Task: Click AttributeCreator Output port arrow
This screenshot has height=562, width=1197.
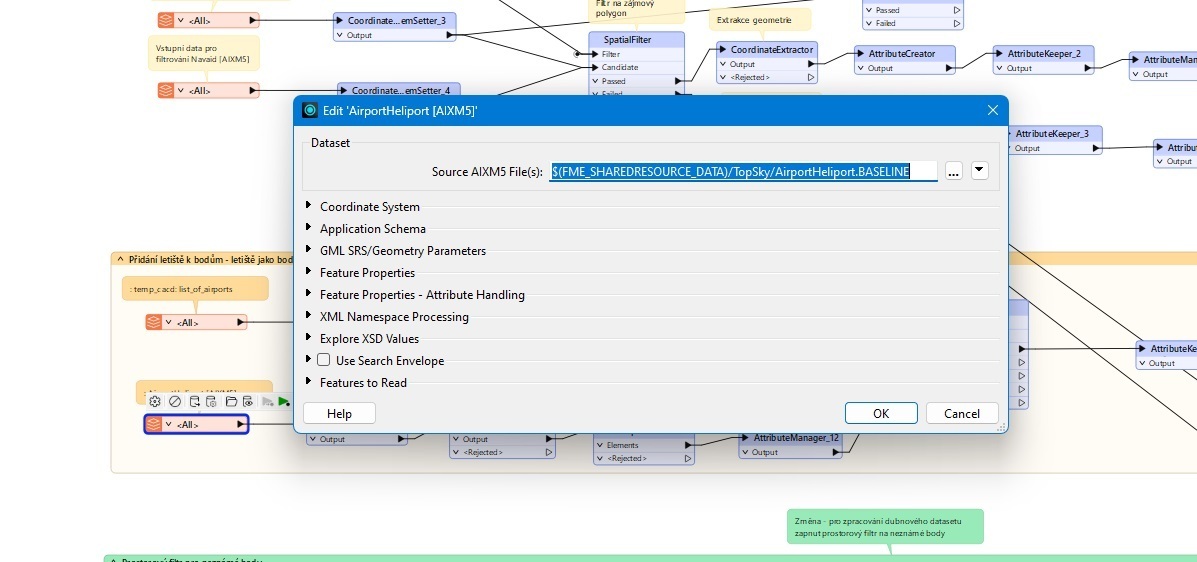Action: tap(950, 68)
